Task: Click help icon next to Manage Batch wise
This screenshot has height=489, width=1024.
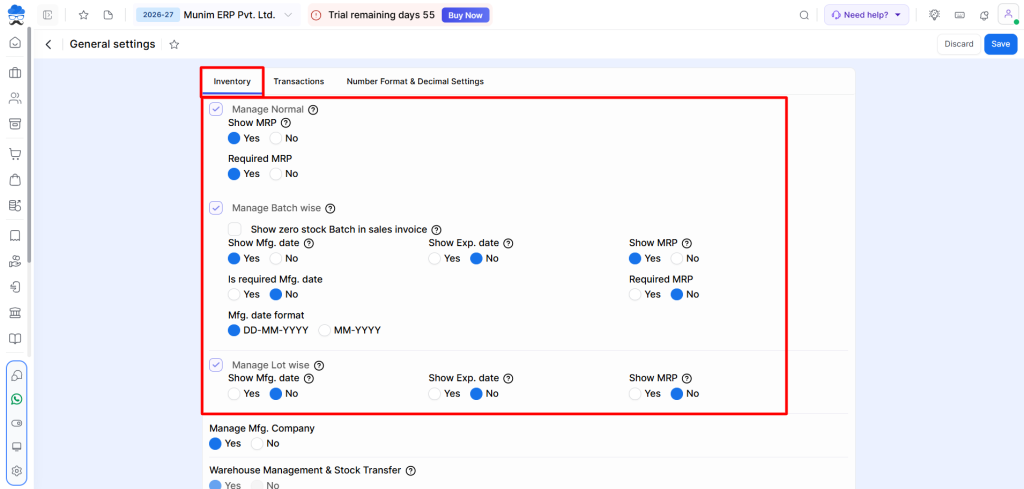Action: 330,208
